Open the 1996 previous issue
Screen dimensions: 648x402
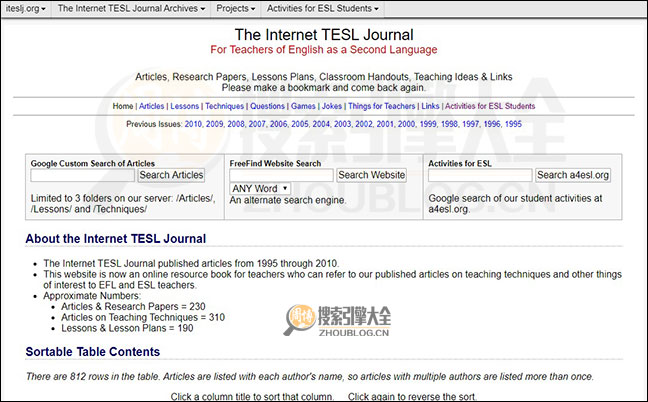[492, 124]
